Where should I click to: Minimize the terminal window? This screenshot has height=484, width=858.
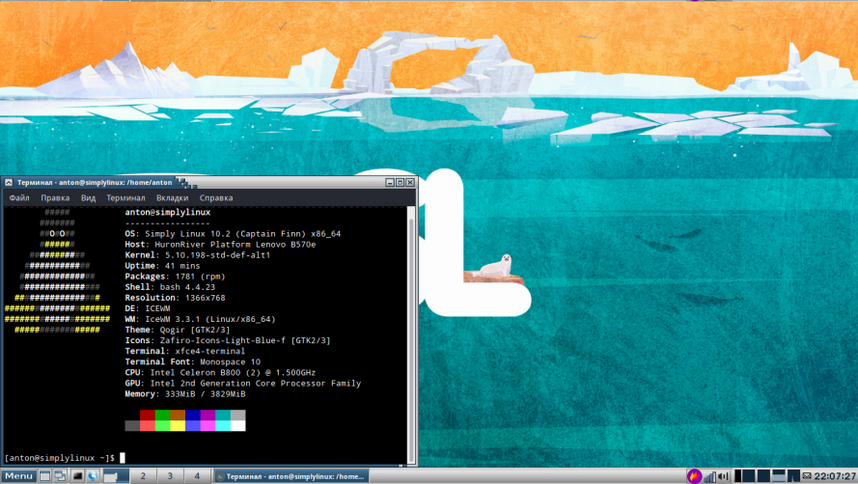(x=390, y=182)
